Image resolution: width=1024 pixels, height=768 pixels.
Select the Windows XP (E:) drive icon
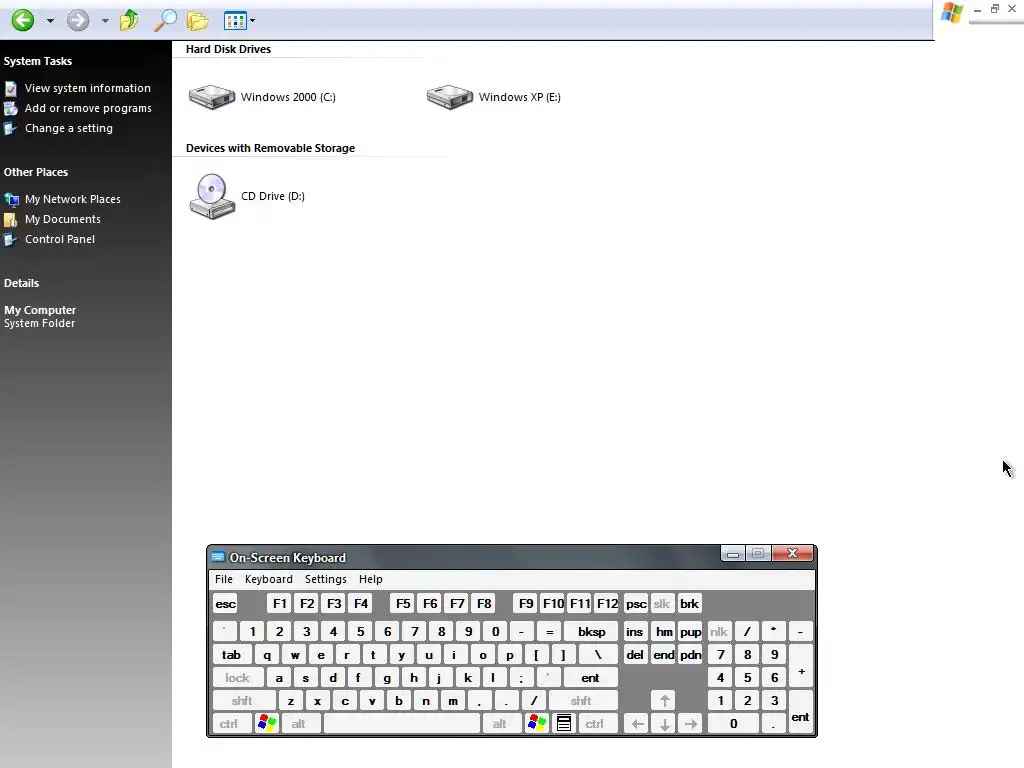[449, 97]
